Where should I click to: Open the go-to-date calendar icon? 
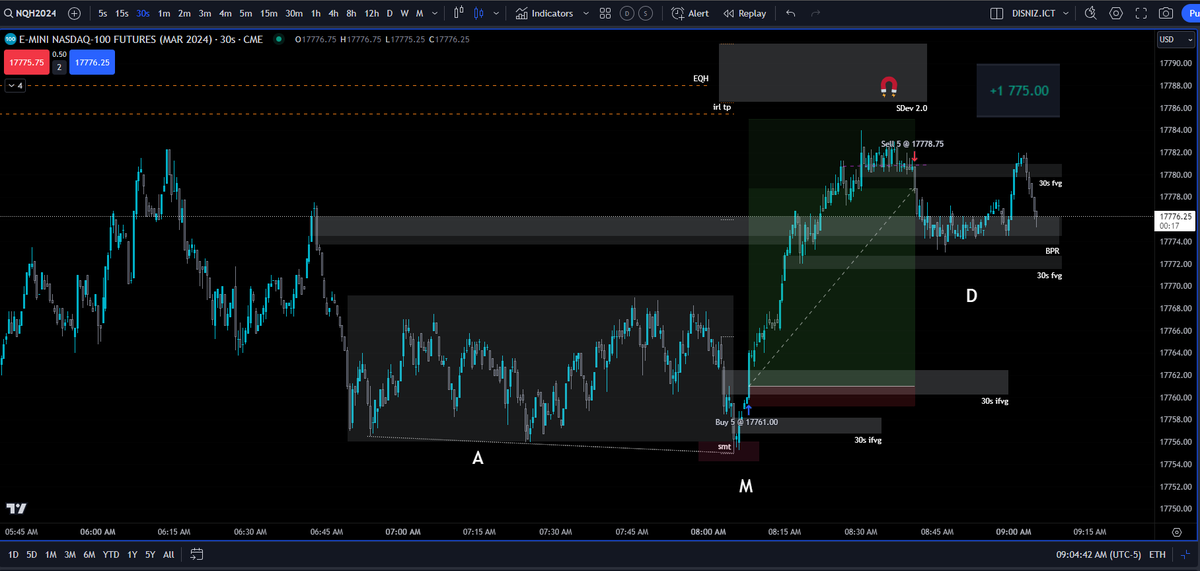[x=196, y=553]
